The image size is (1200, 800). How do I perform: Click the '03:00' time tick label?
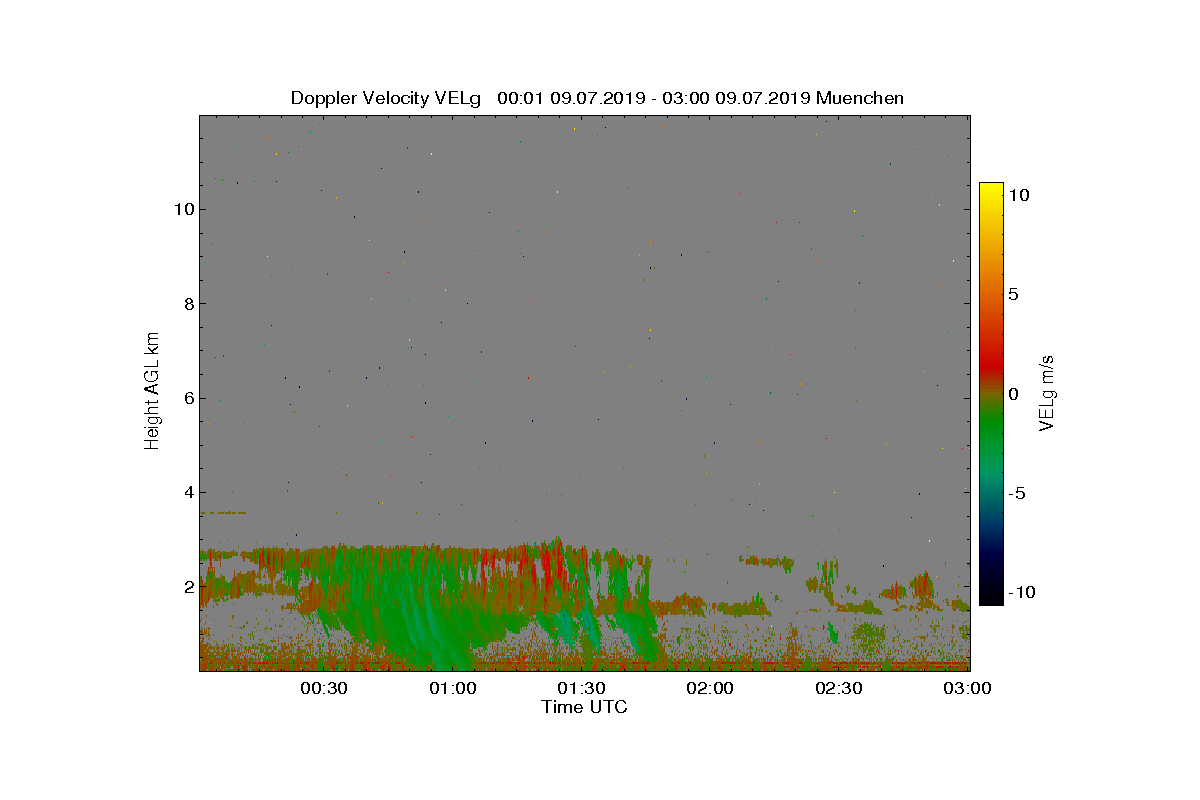click(x=968, y=688)
